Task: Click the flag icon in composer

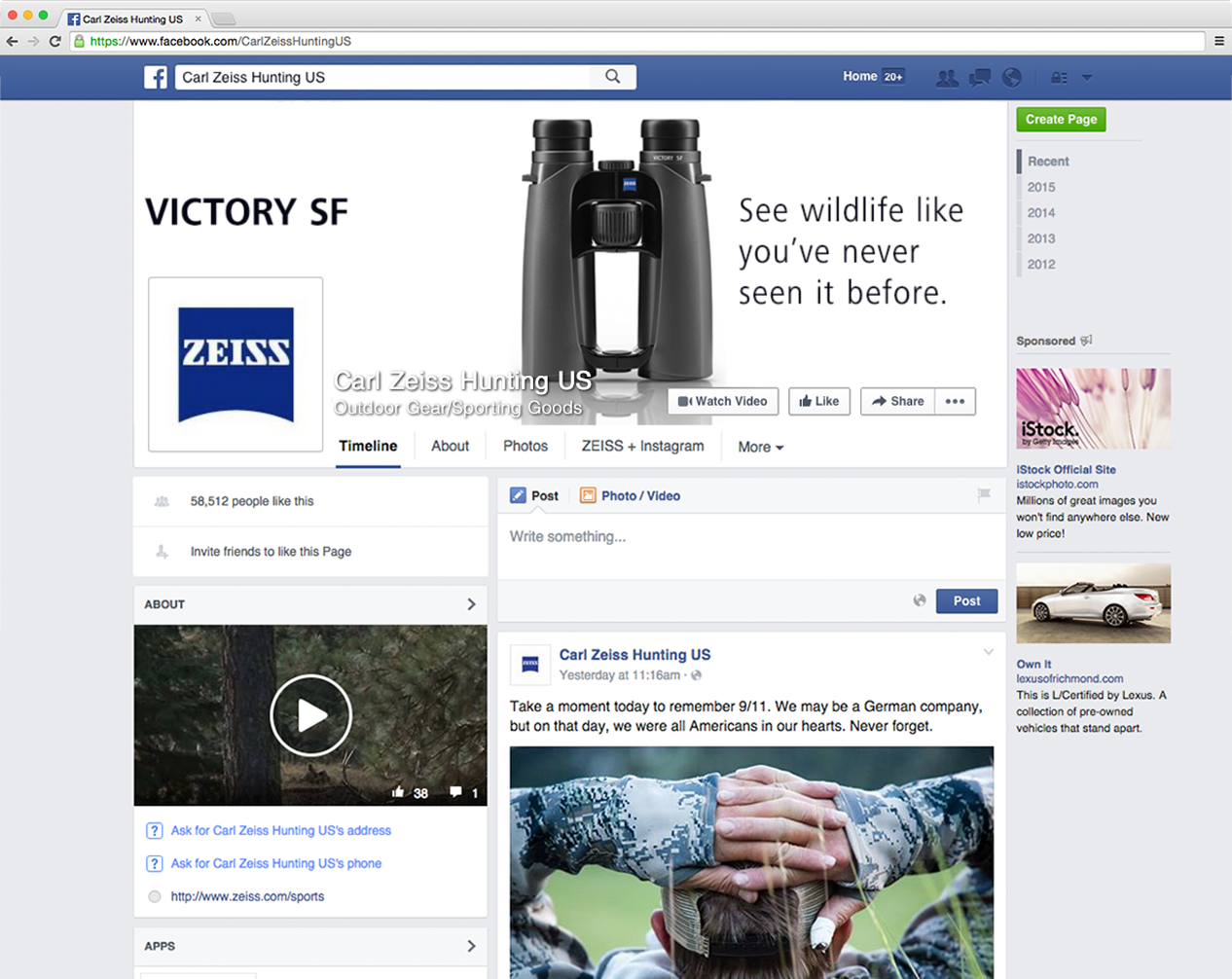Action: [x=984, y=495]
